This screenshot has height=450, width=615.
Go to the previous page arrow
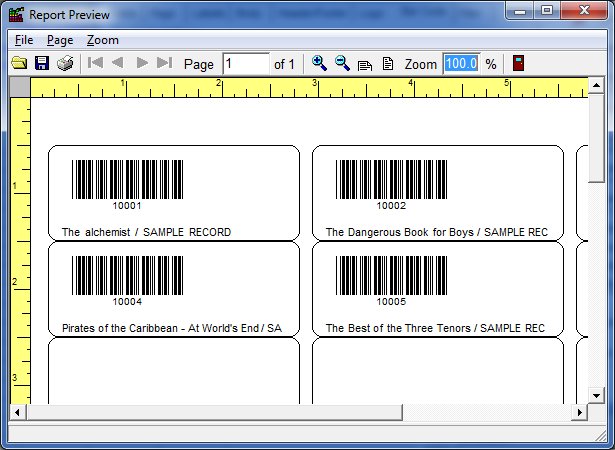tap(118, 63)
